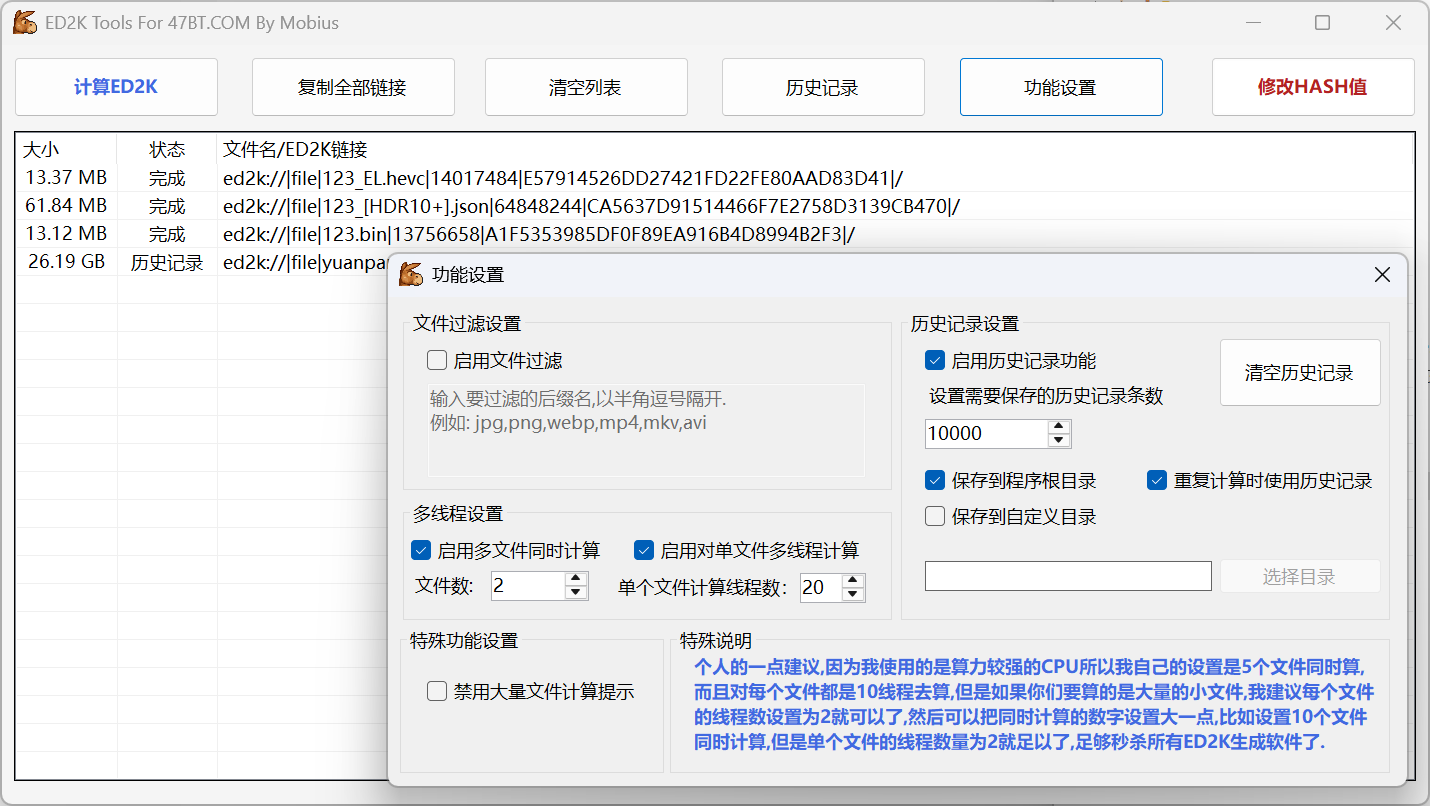Disable 启用多文件同时计算 checkbox
Viewport: 1430px width, 806px height.
(421, 550)
